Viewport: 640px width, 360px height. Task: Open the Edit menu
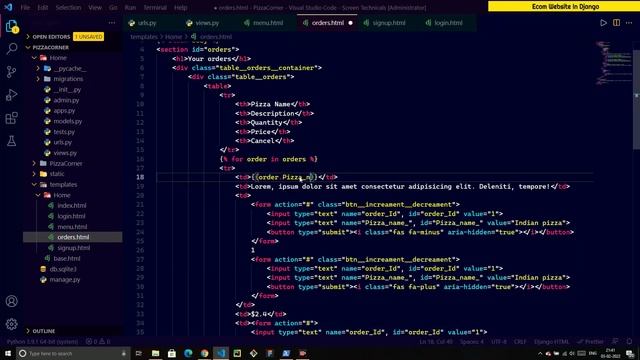click(42, 7)
